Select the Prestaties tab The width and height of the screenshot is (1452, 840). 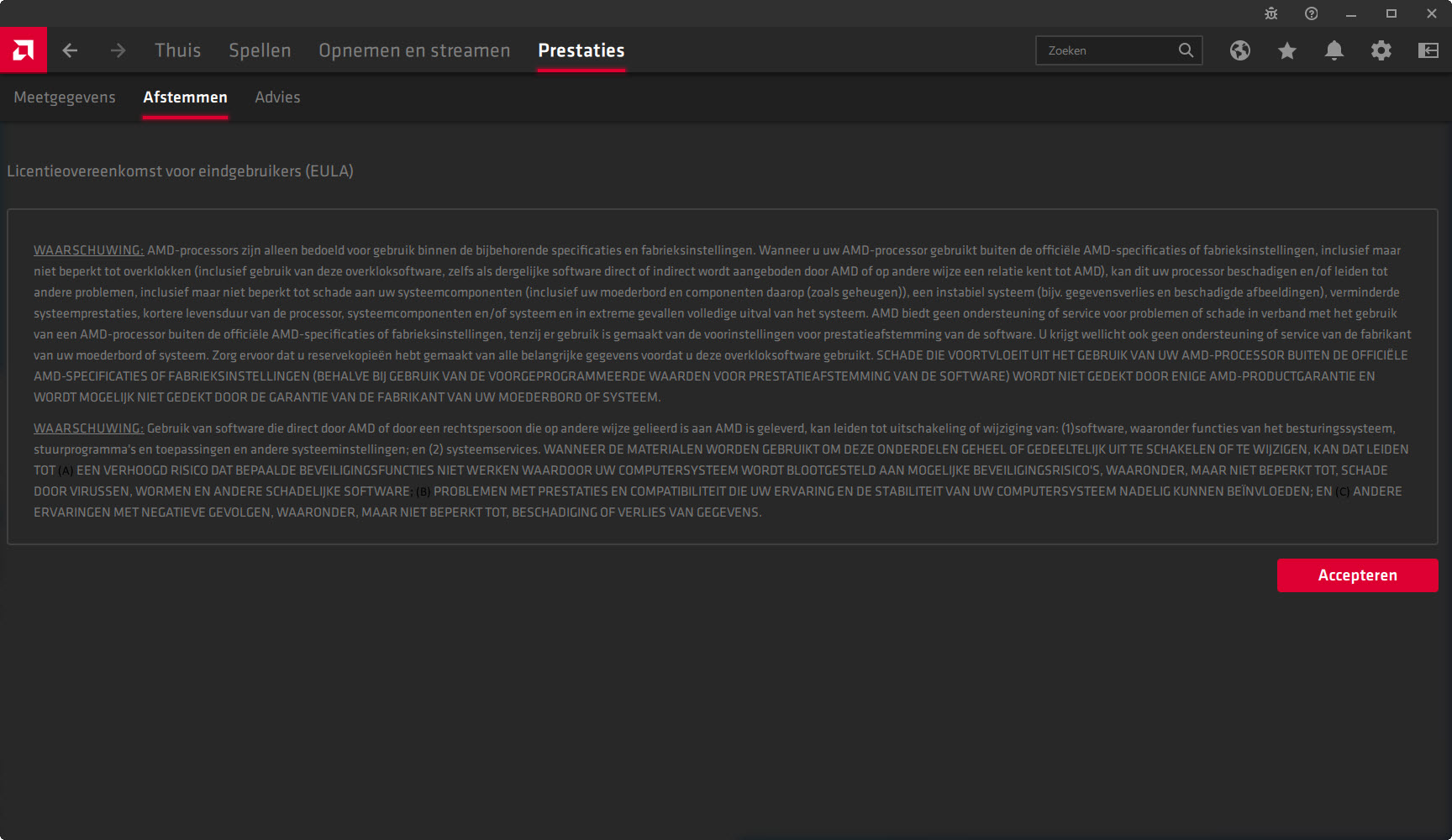(x=581, y=50)
